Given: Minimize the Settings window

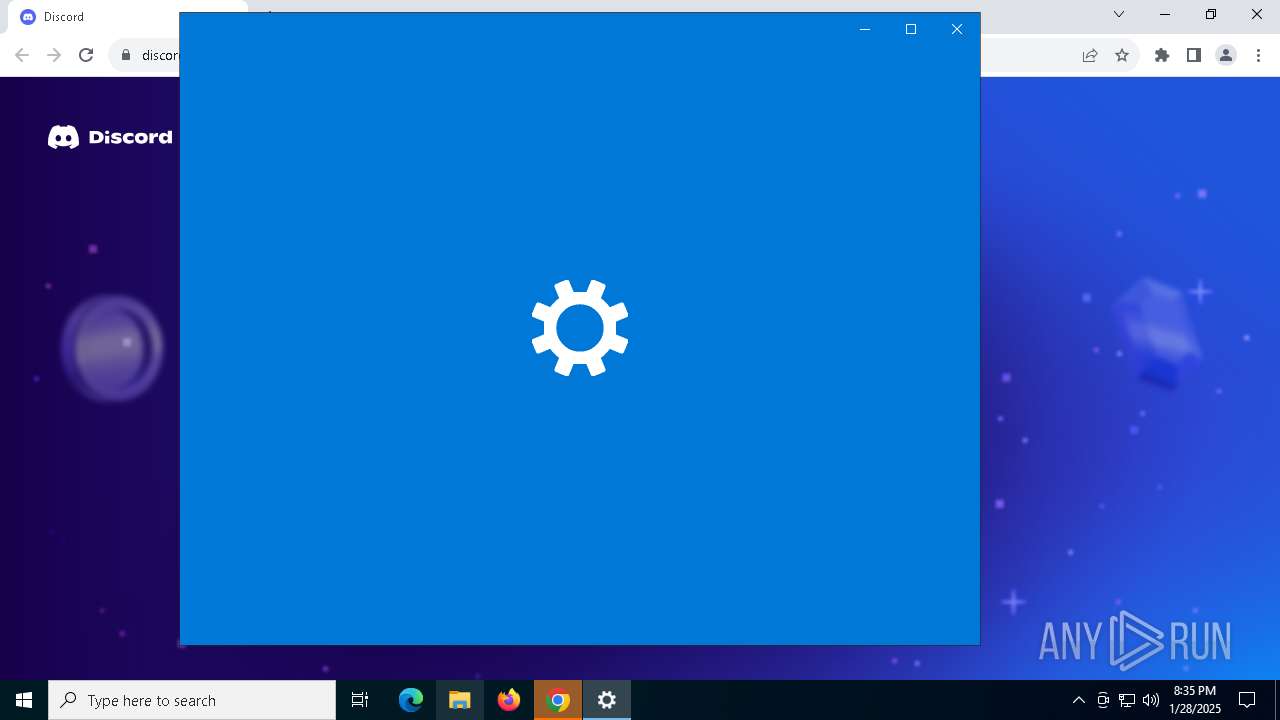Looking at the screenshot, I should (865, 29).
